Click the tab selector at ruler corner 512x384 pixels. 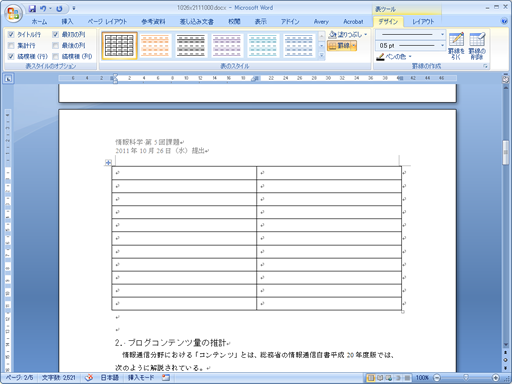coord(8,79)
